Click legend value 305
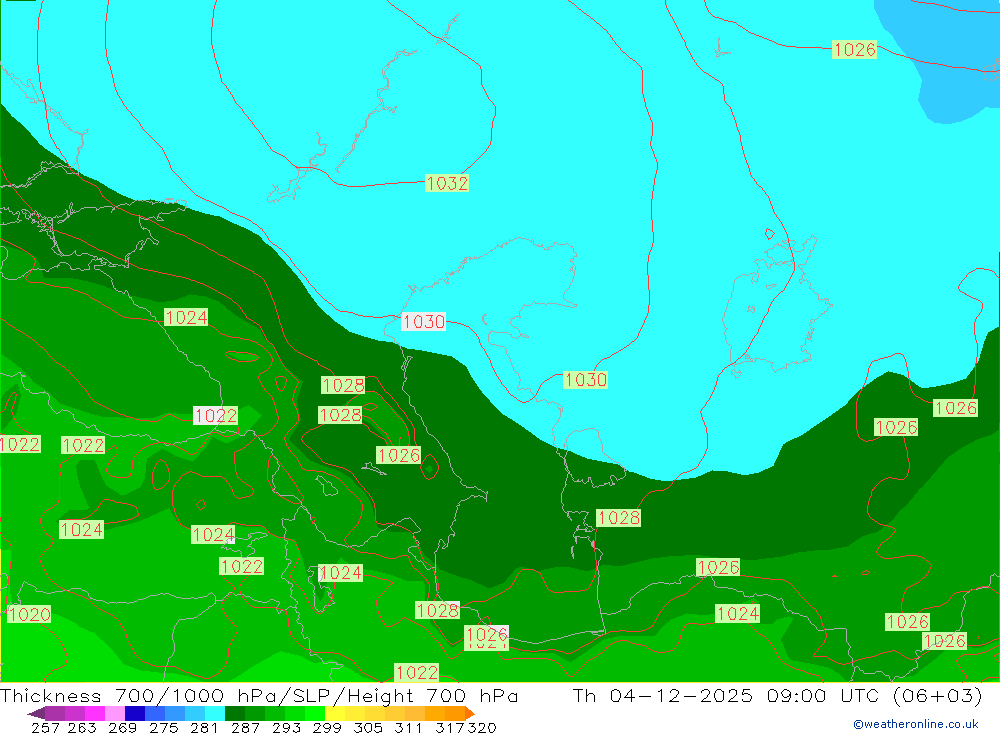 [x=368, y=727]
